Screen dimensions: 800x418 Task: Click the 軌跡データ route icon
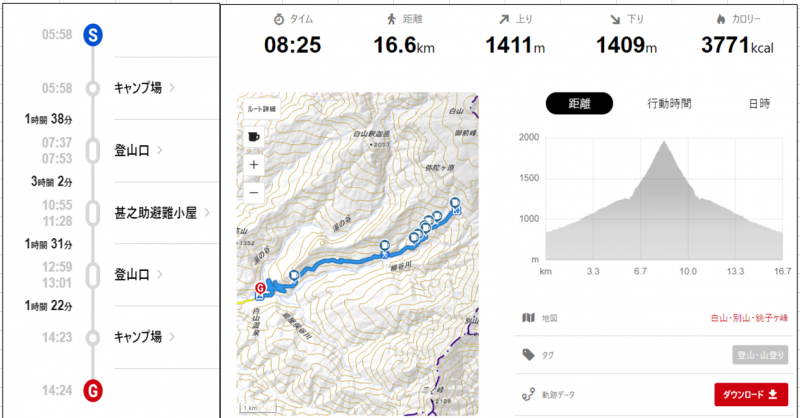(x=528, y=395)
